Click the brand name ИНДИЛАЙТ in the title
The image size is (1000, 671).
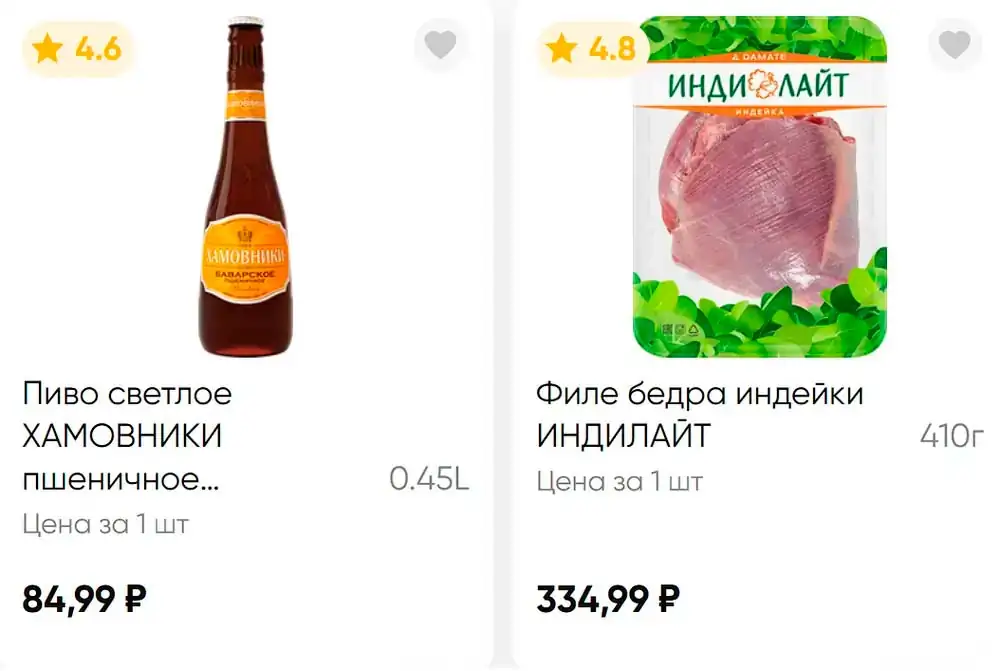(x=623, y=436)
